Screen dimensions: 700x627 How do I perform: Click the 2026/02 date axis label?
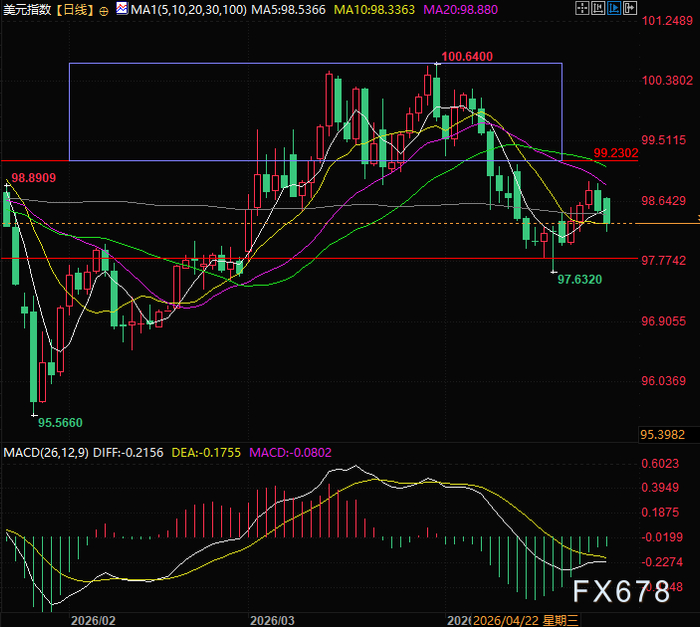click(93, 621)
